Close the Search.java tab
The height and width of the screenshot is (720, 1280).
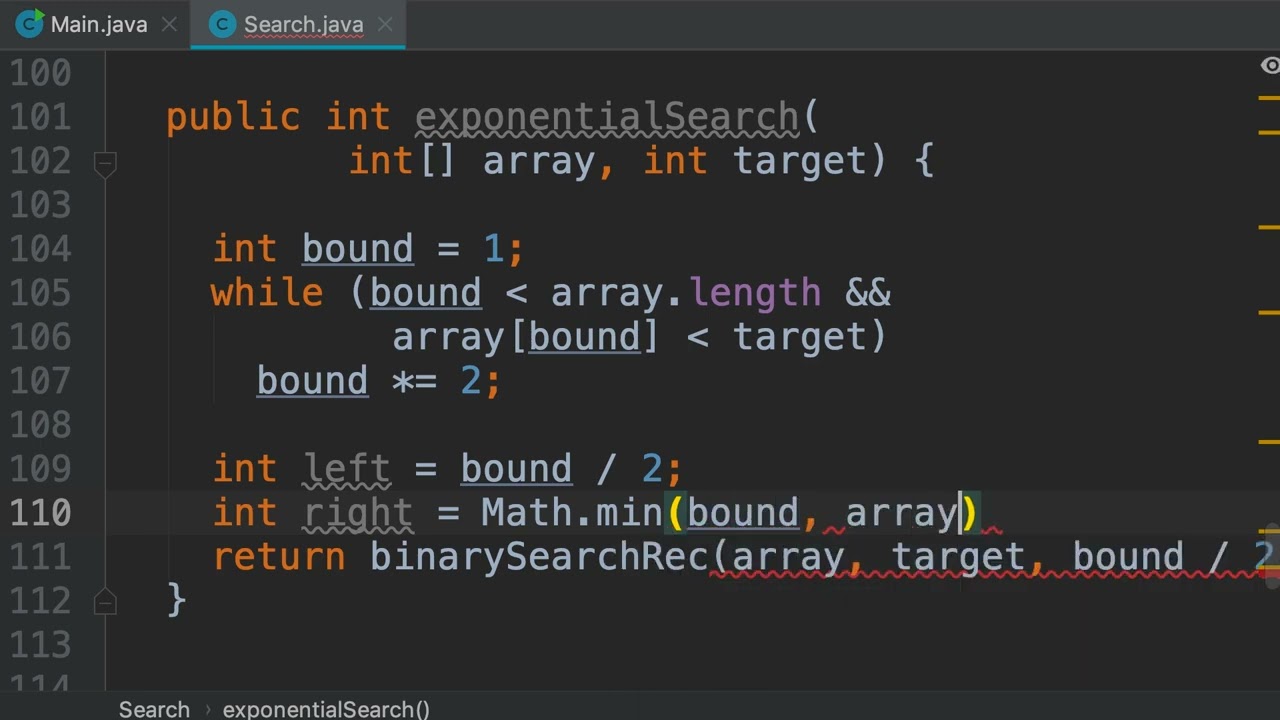click(x=385, y=25)
